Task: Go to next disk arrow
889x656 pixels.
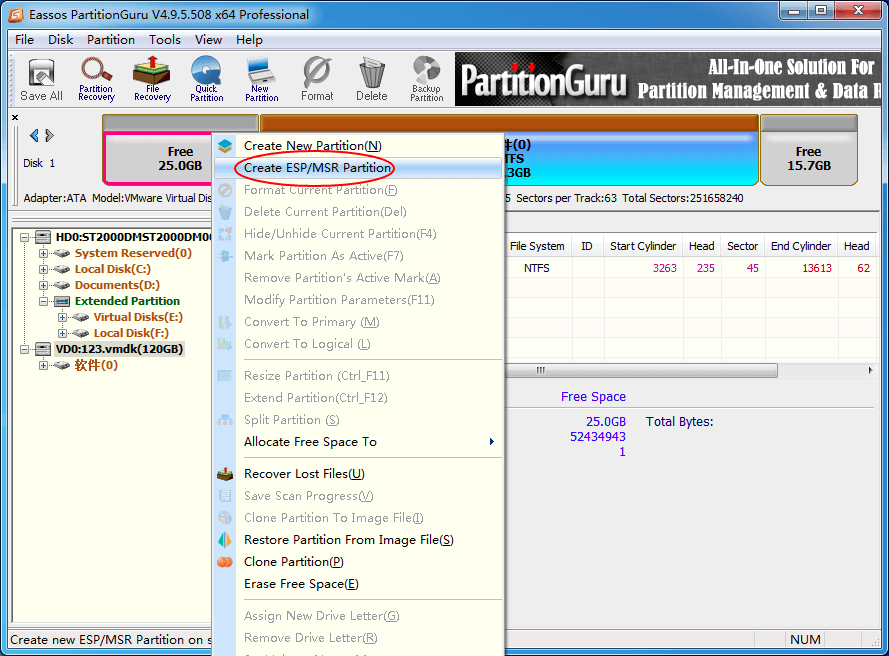Action: 49,136
